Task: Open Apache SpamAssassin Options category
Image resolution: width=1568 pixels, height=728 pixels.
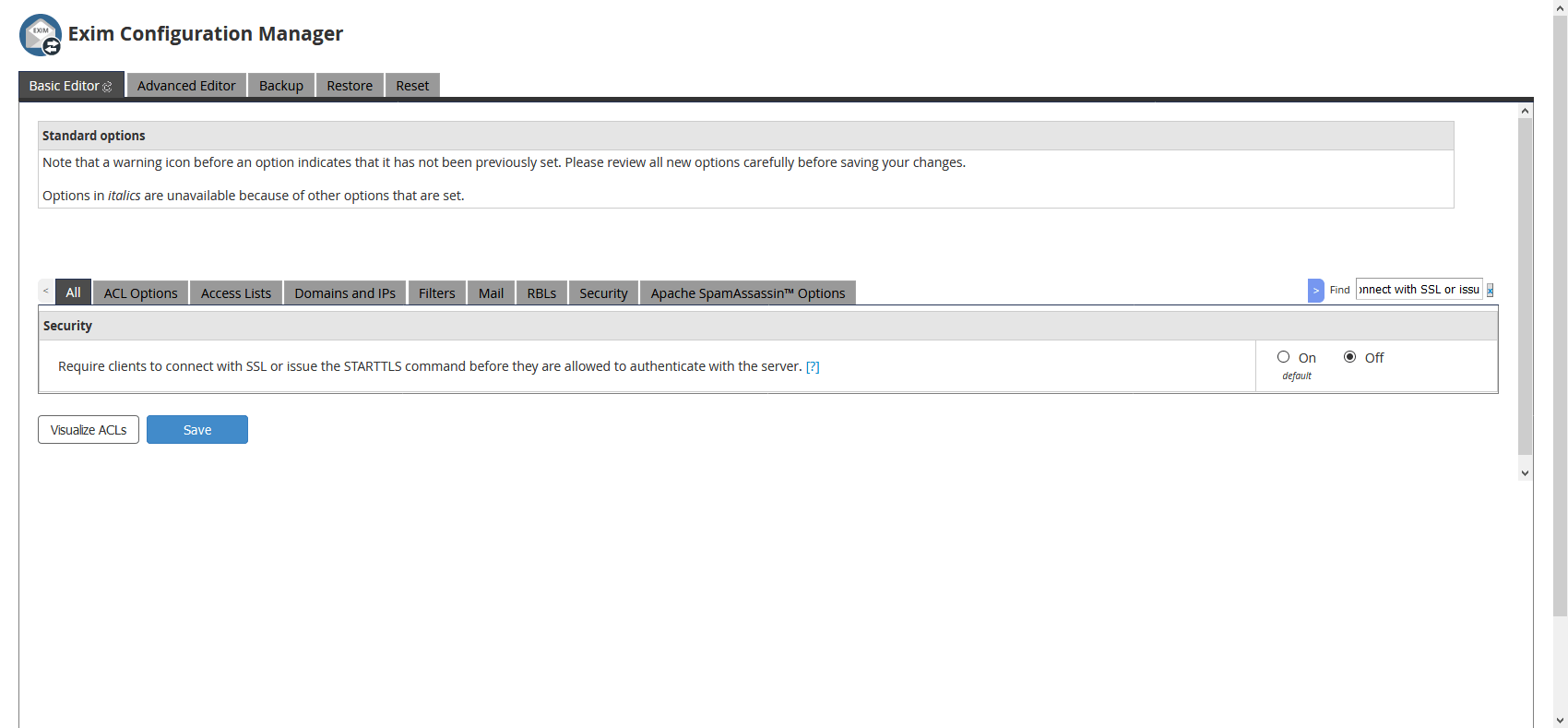Action: click(x=748, y=292)
